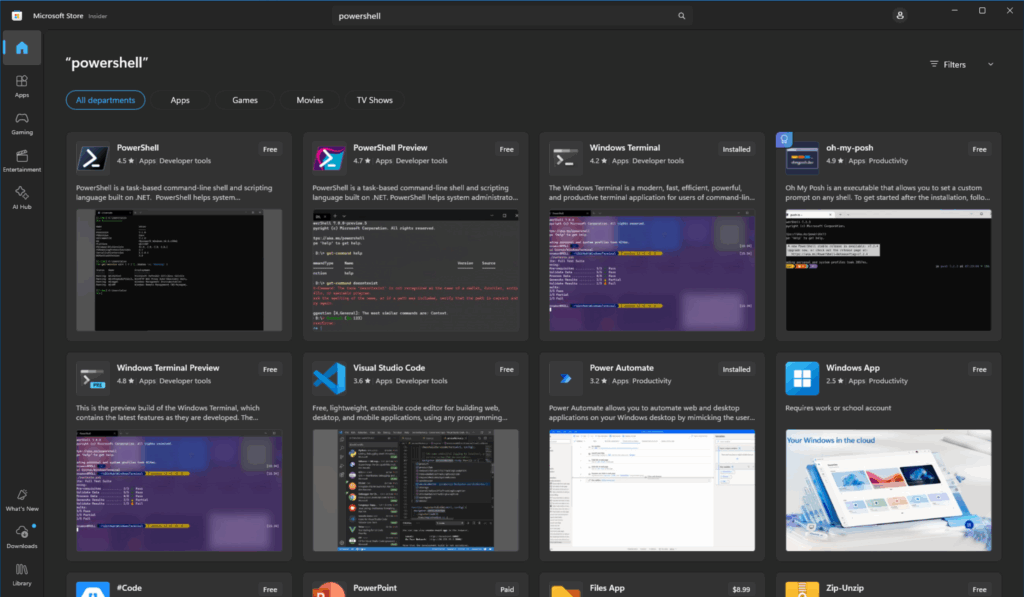The image size is (1024, 597).
Task: Click the Windows Terminal app icon
Action: pyautogui.click(x=565, y=158)
